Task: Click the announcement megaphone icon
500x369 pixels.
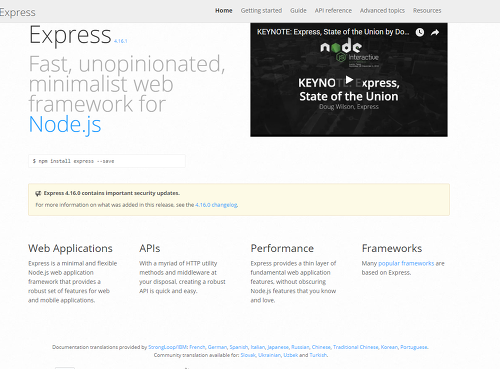Action: (x=38, y=193)
